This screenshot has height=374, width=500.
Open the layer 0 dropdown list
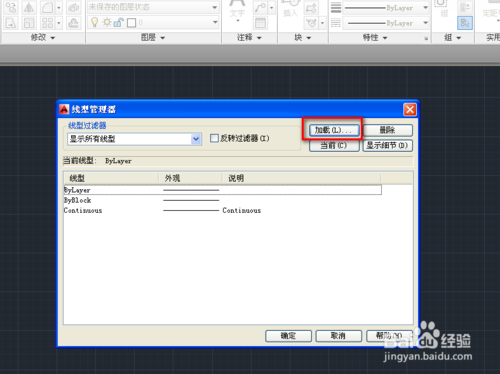215,23
